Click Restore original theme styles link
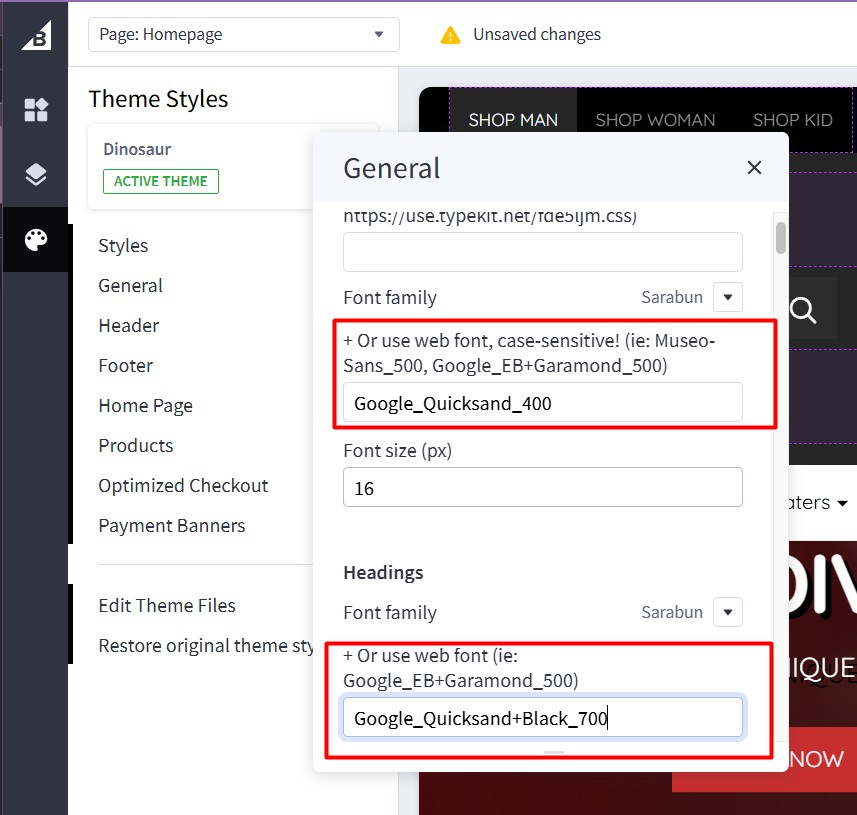857x815 pixels. click(x=206, y=646)
